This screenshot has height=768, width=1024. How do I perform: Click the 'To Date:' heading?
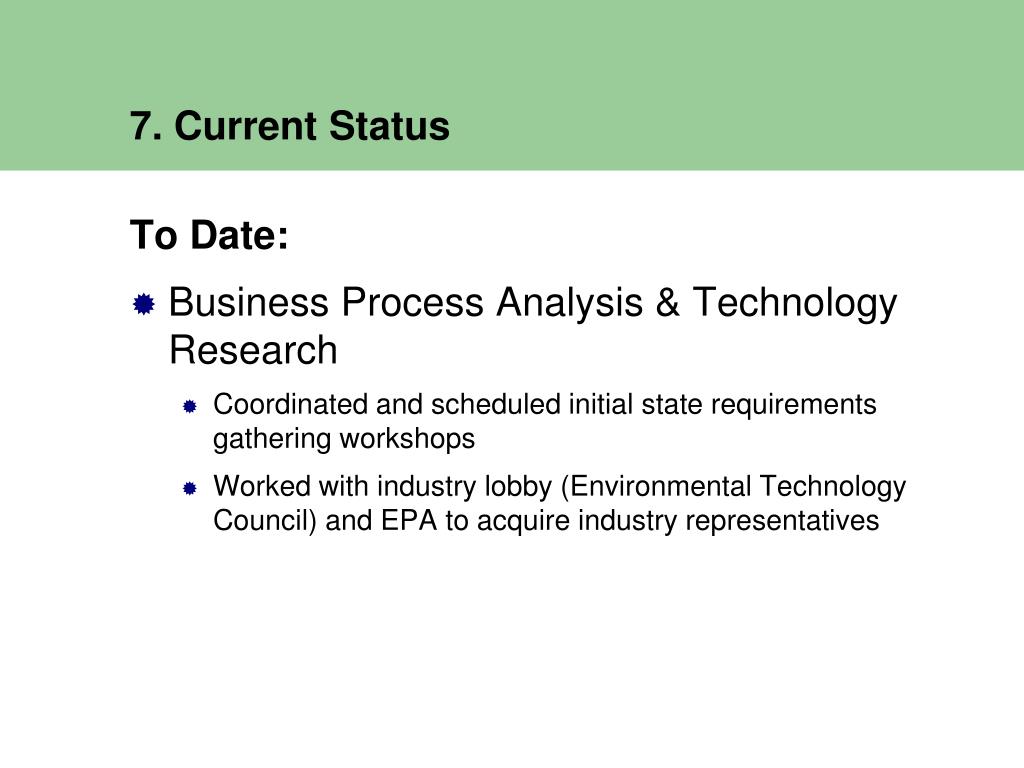(209, 234)
